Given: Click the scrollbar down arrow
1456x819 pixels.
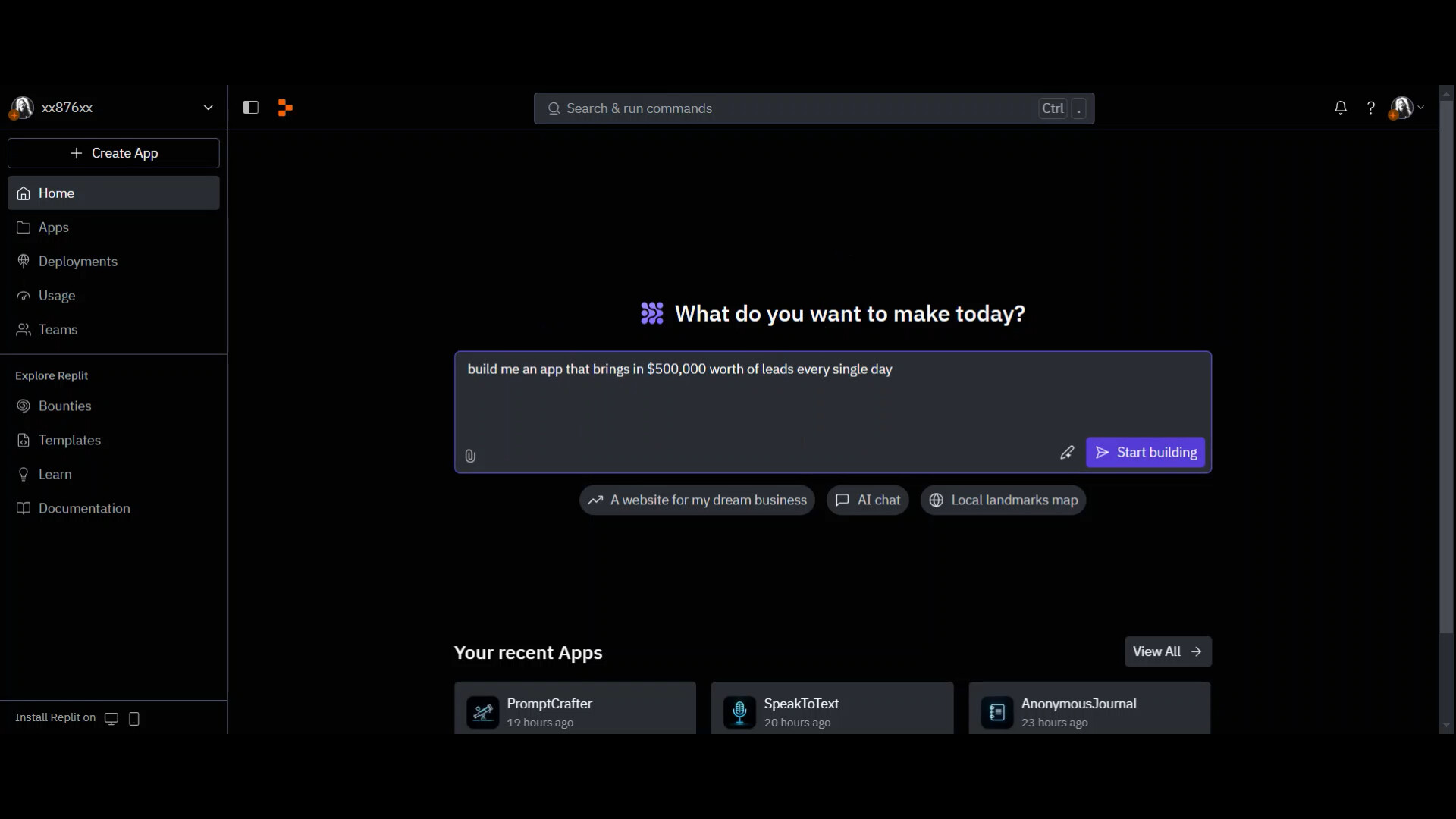Looking at the screenshot, I should [x=1446, y=726].
